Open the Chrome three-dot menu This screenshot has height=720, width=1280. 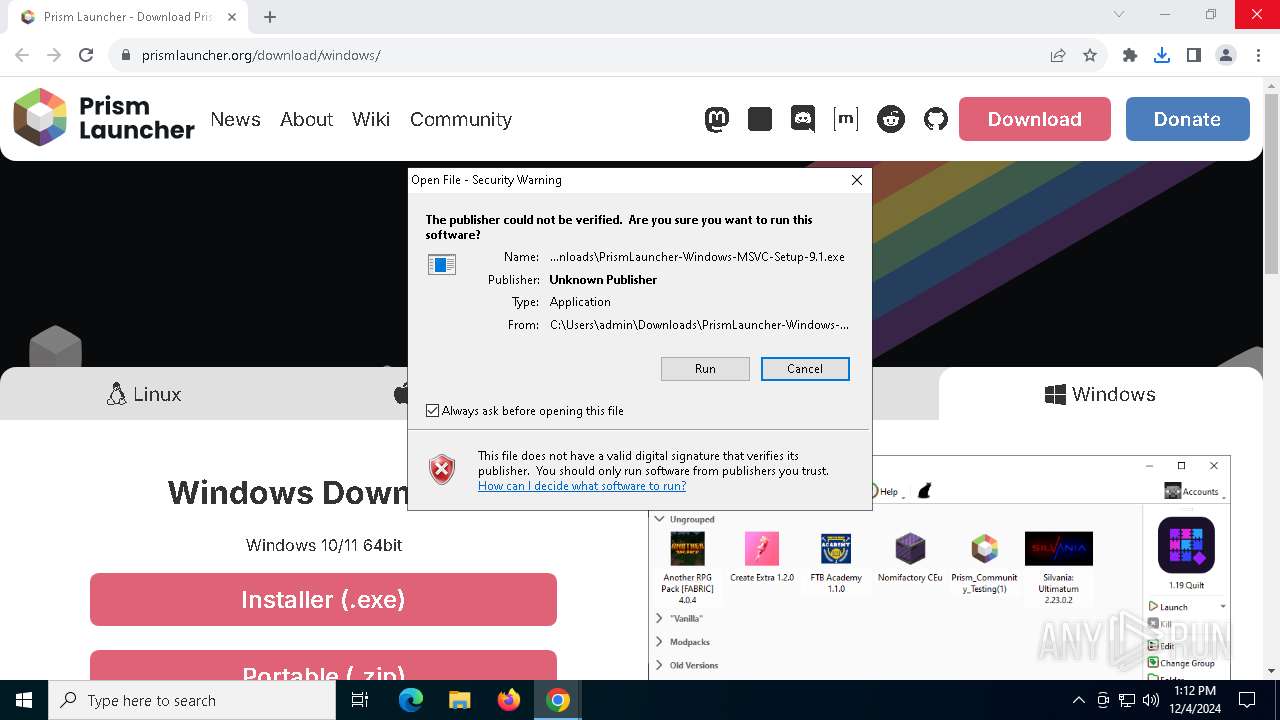point(1258,55)
